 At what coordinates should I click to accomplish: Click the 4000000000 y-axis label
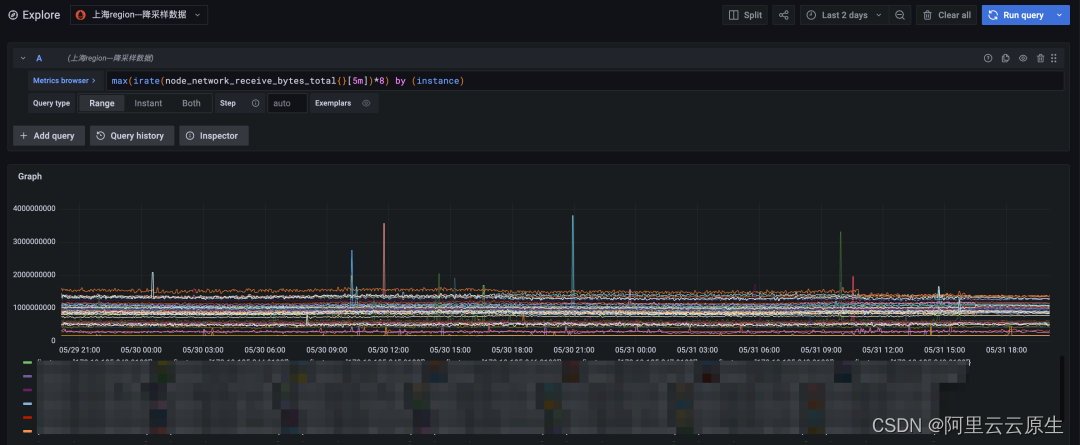pos(34,209)
